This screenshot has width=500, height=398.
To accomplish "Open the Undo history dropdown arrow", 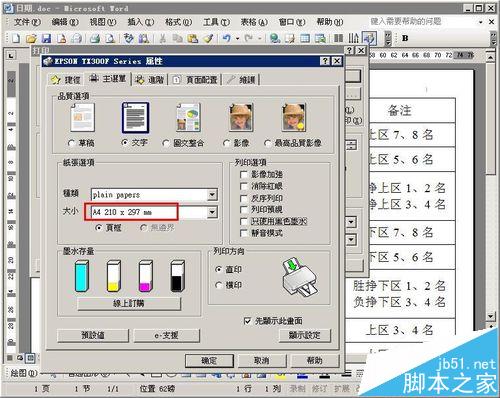I will click(238, 39).
